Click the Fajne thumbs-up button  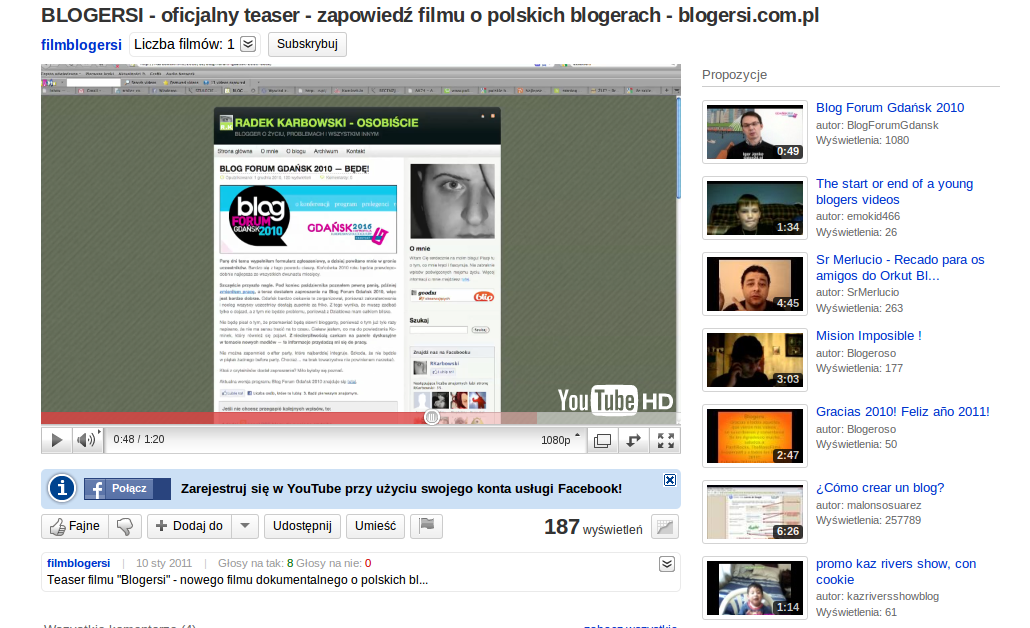(73, 526)
